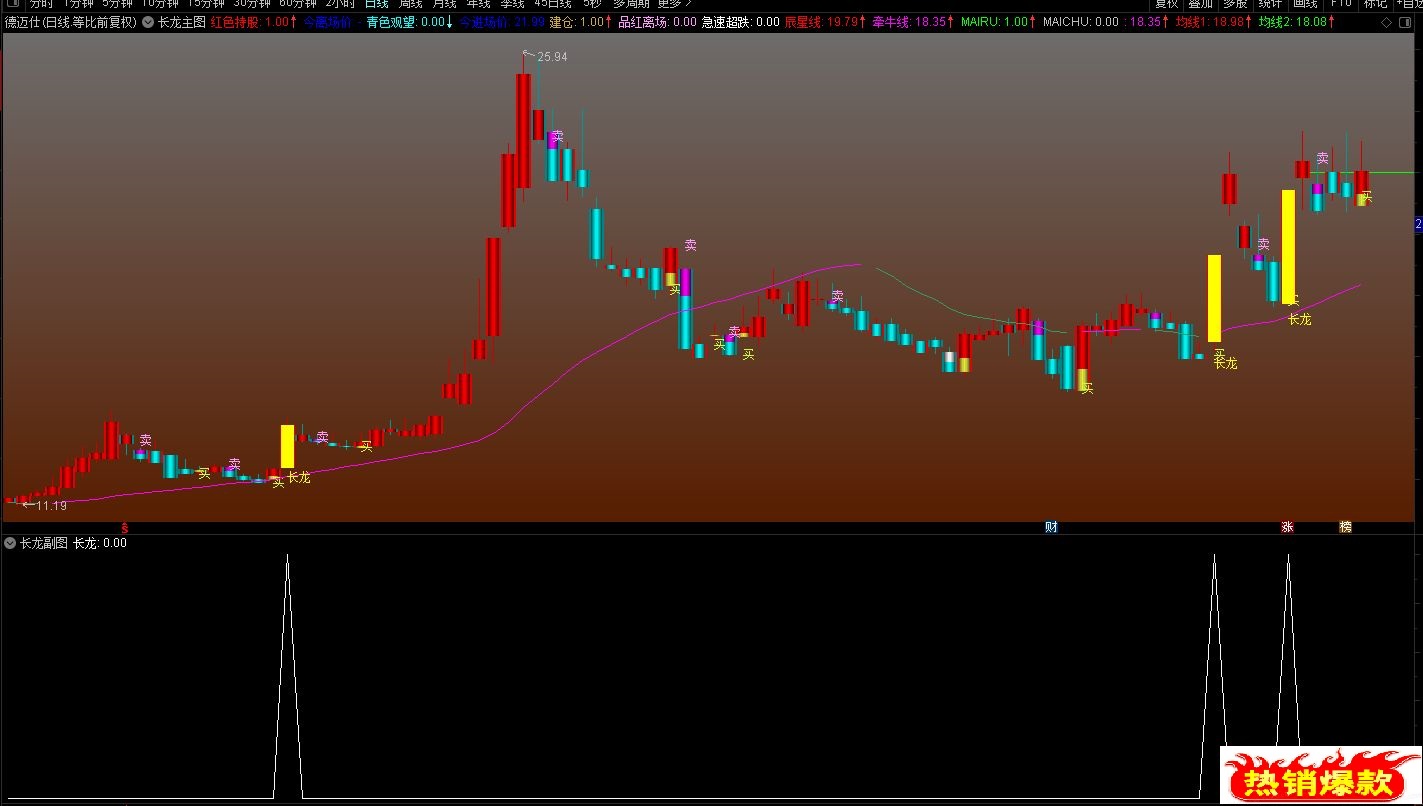Click the diamond icon on the indicator bar
The height and width of the screenshot is (806, 1423).
click(1387, 22)
